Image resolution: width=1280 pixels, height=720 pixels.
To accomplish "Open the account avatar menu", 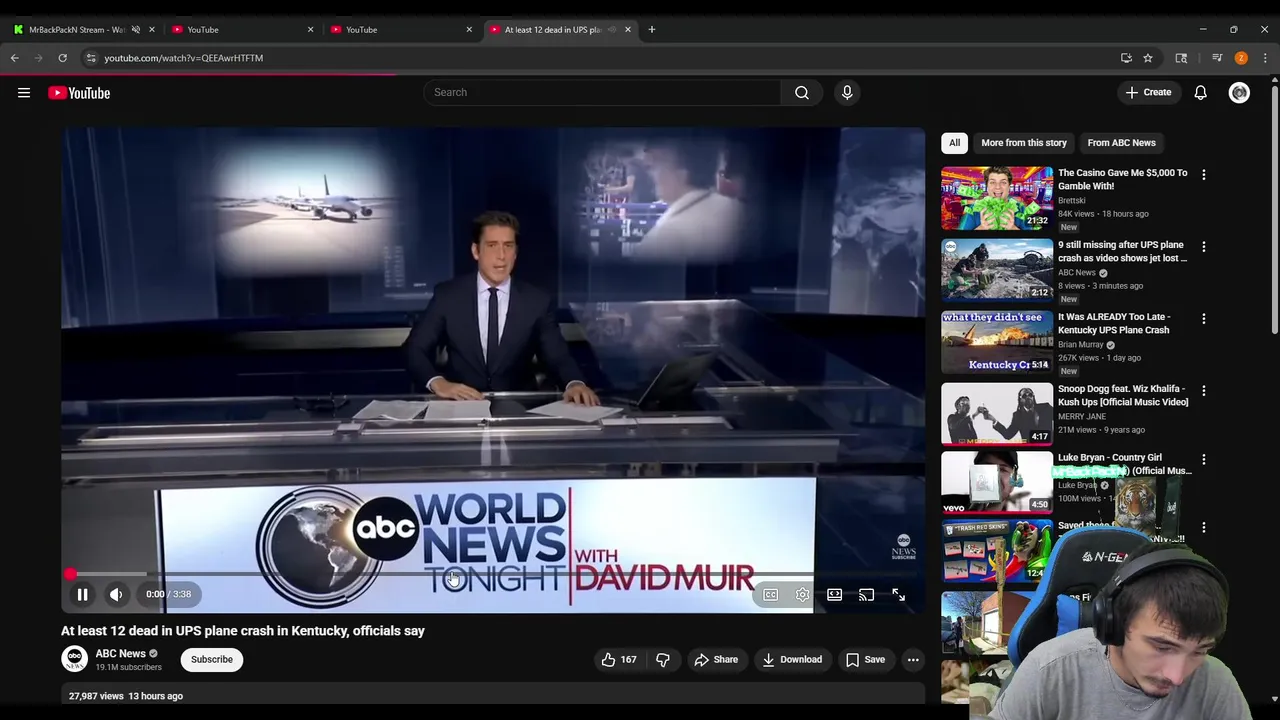I will 1239,92.
